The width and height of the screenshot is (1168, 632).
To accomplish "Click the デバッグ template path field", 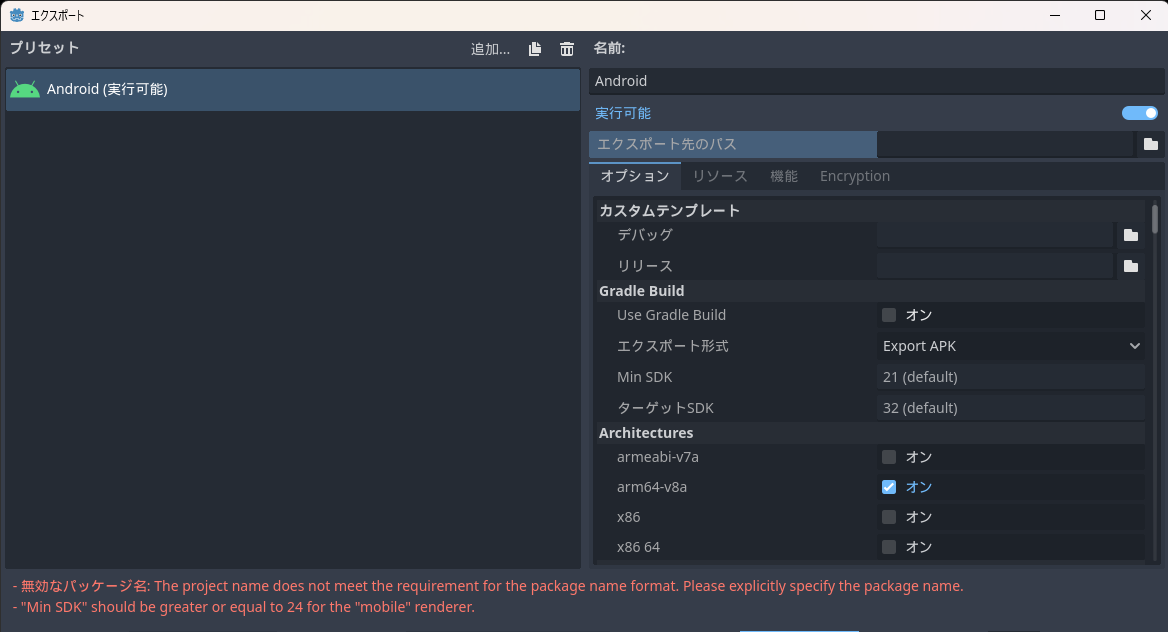I will 995,235.
